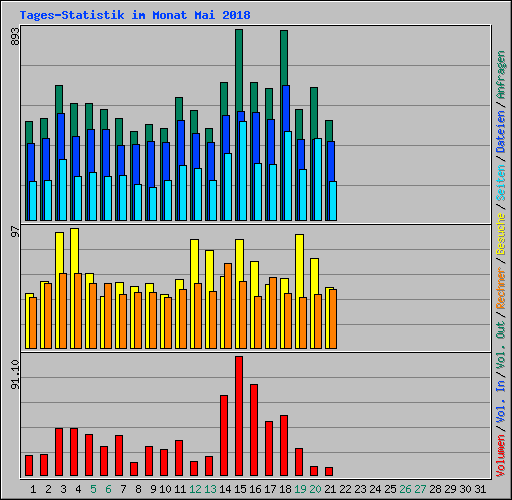
Task: Click day label 31 on the x-axis
Action: pyautogui.click(x=480, y=489)
